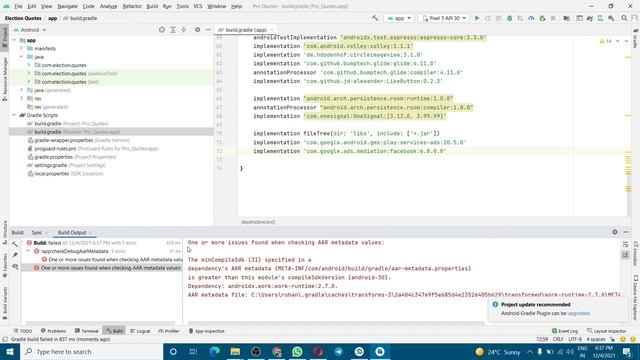Expand java (generated) folder
Viewport: 640px width, 360px height.
pyautogui.click(x=22, y=90)
